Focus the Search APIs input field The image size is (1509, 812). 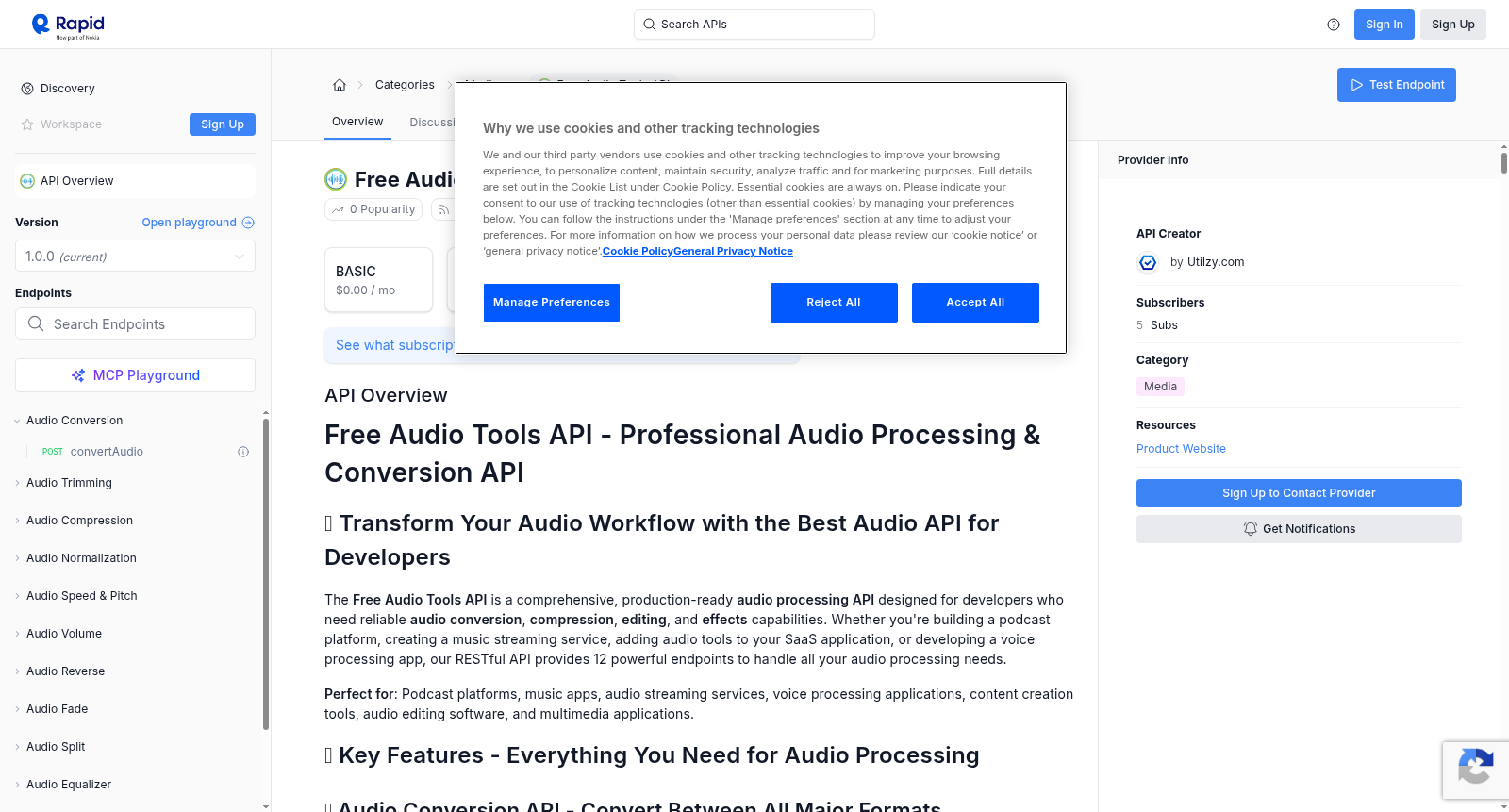tap(754, 25)
